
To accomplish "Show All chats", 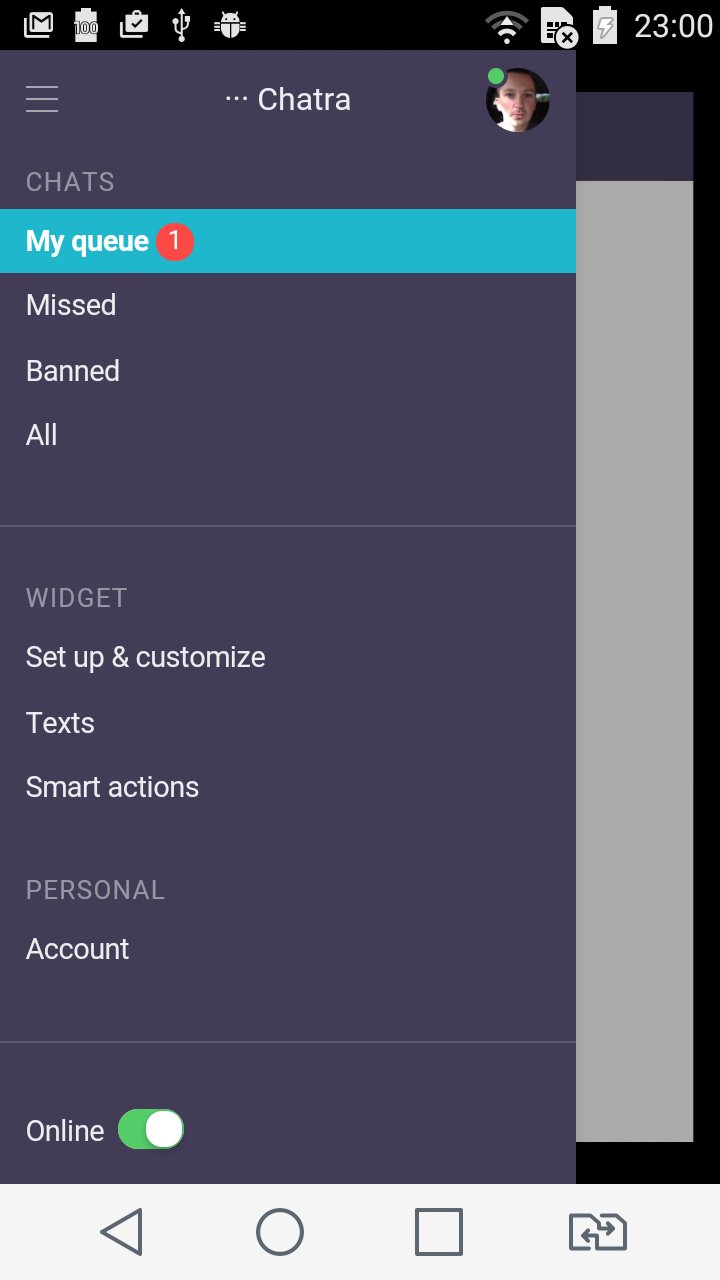I will coord(288,435).
